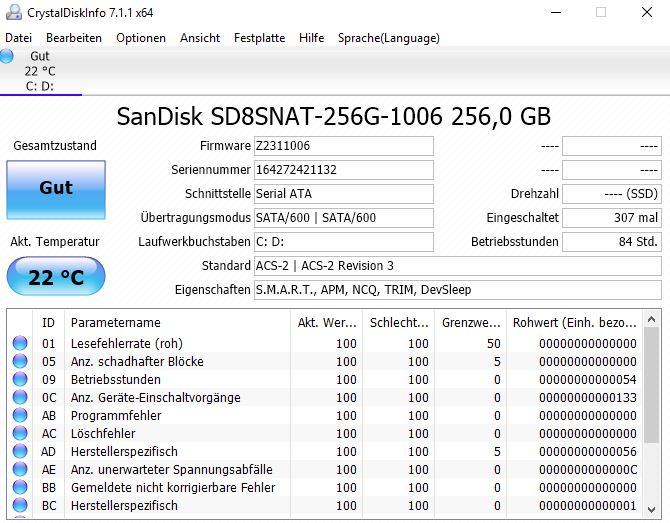Click the SMART table vertical scrollbar thumb
This screenshot has height=523, width=670.
pos(652,385)
